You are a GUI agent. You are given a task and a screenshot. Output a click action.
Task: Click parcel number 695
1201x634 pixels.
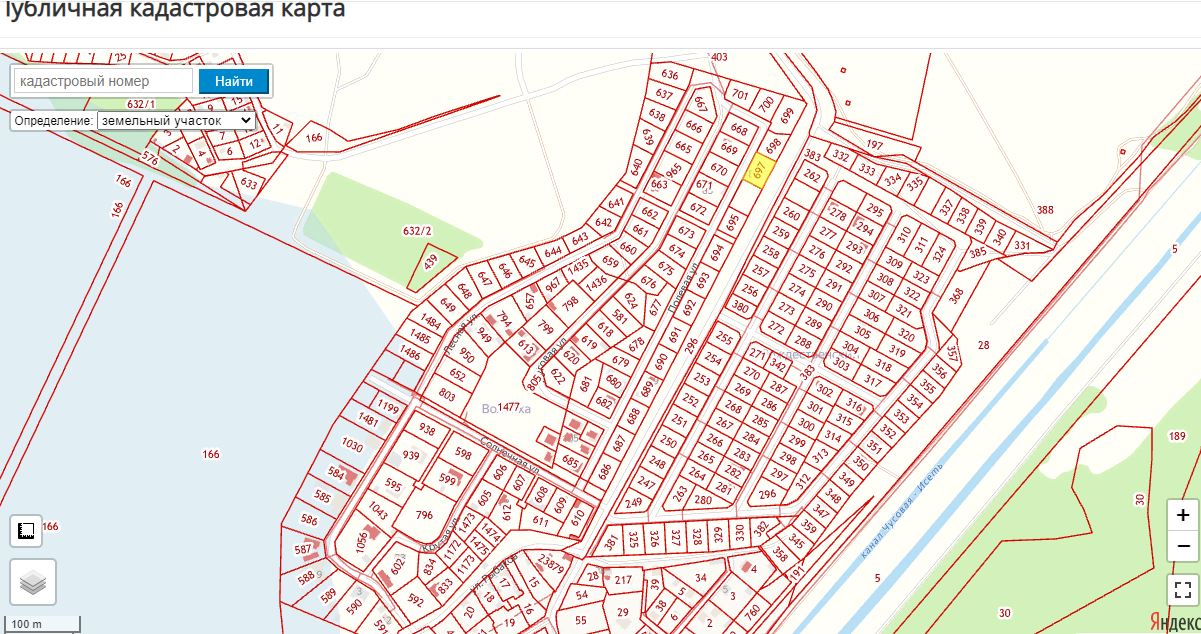point(733,221)
